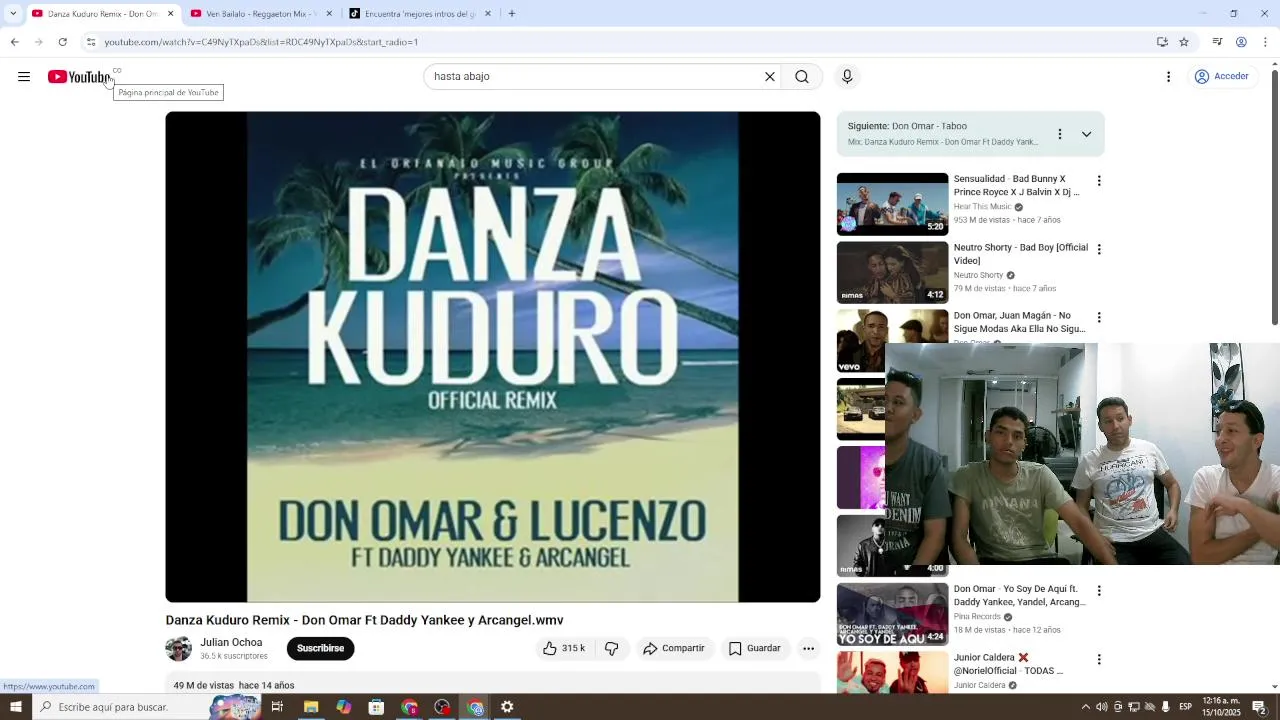
Task: Switch to 'Ven Bailalo - Reggaeton Mix' tab
Action: (260, 14)
